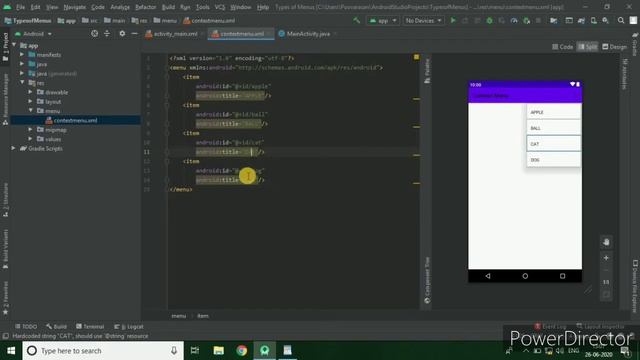
Task: Open the No Devices dropdown
Action: tap(423, 20)
